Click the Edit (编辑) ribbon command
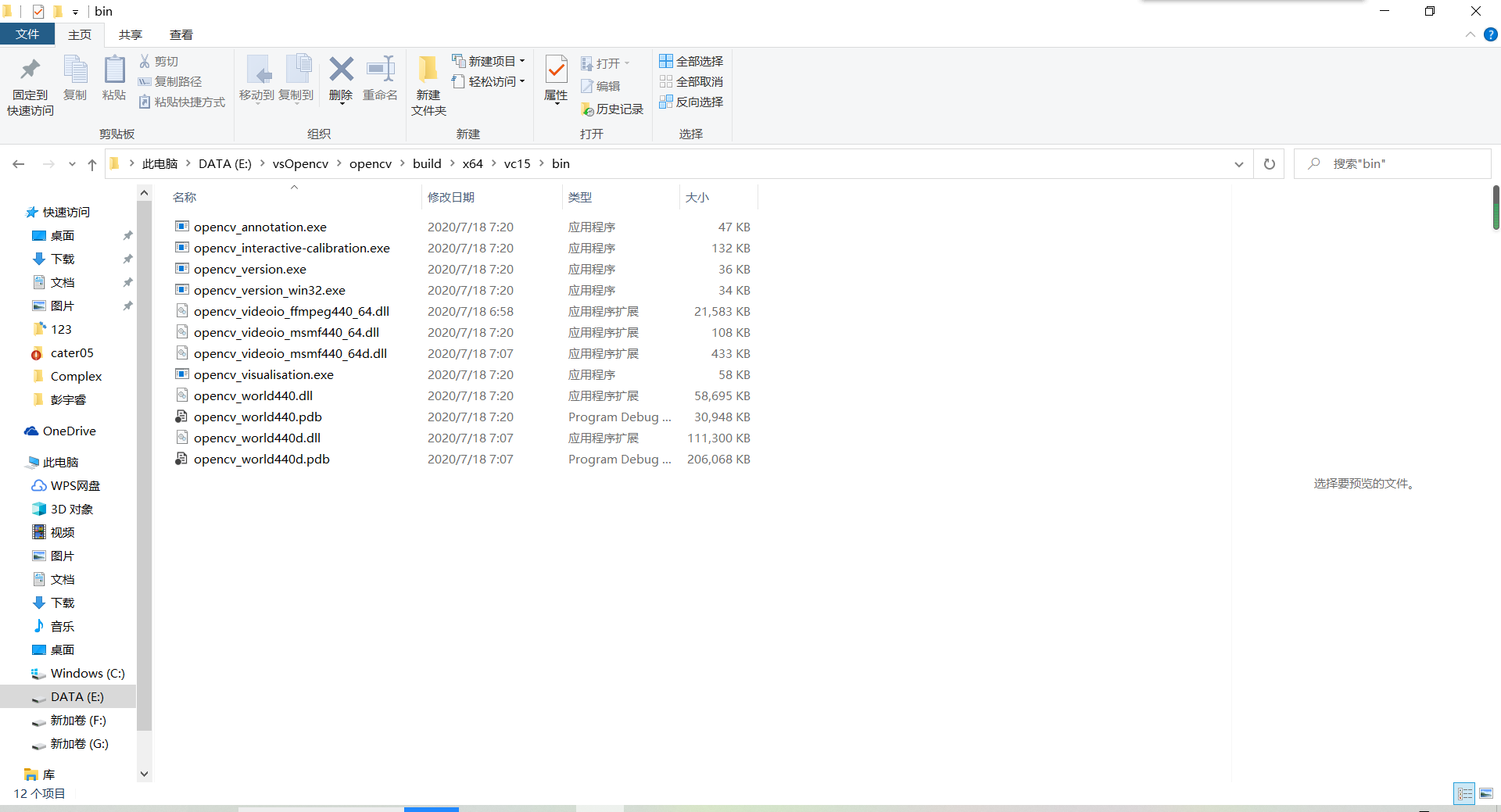Image resolution: width=1501 pixels, height=812 pixels. pos(600,86)
